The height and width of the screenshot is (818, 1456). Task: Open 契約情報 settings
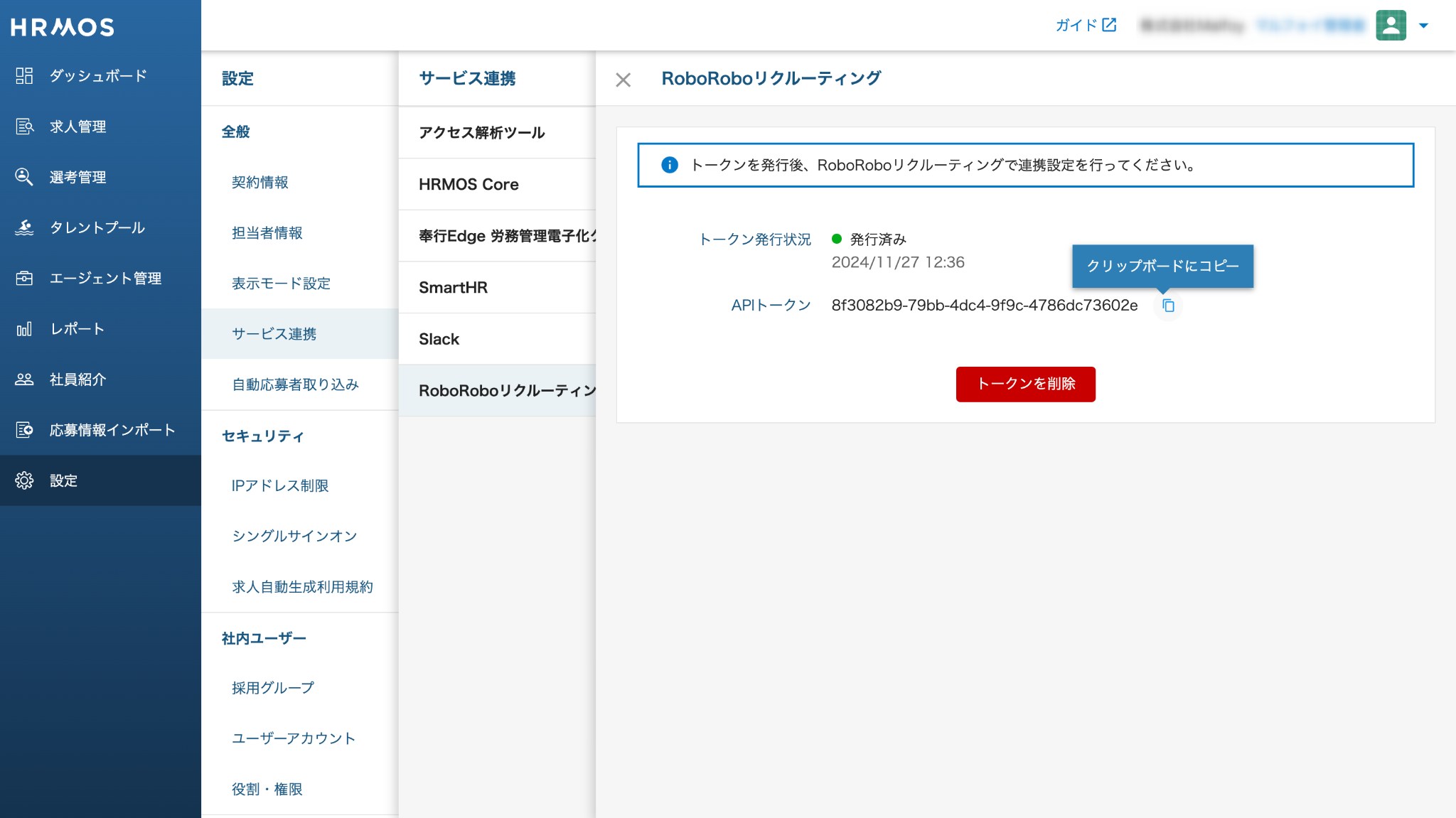pyautogui.click(x=299, y=182)
